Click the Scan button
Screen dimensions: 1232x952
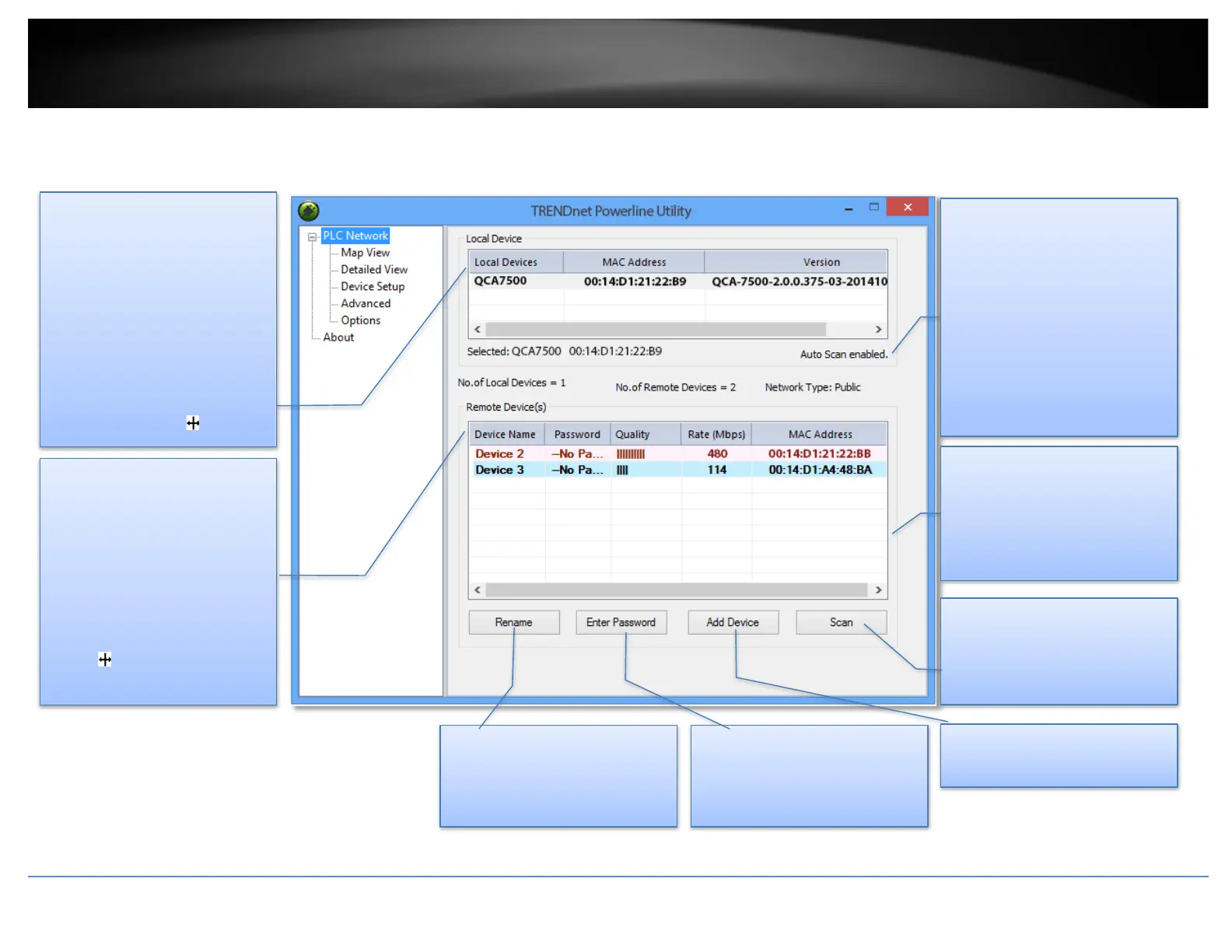[842, 622]
